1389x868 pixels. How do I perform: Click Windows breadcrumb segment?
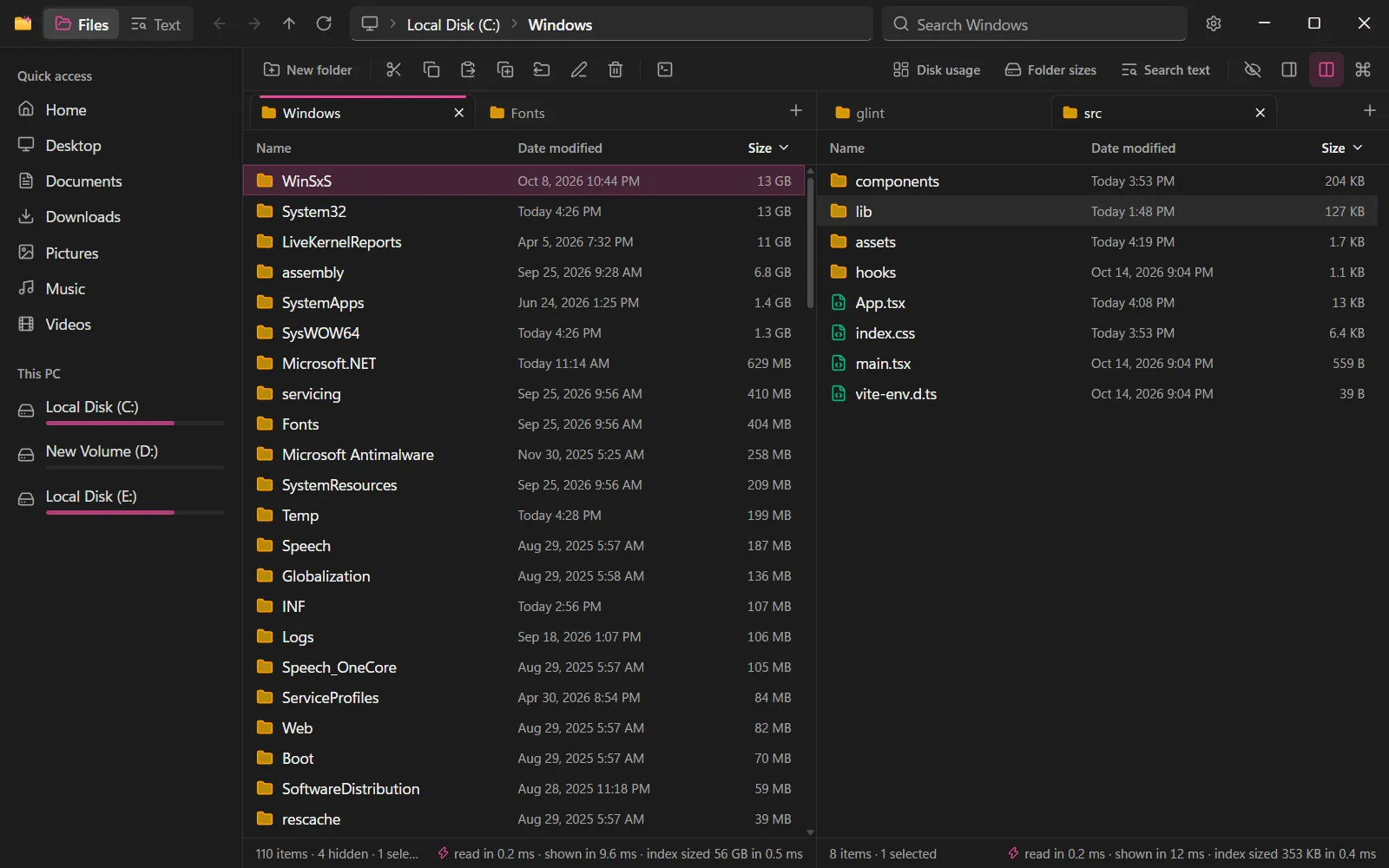click(x=560, y=24)
